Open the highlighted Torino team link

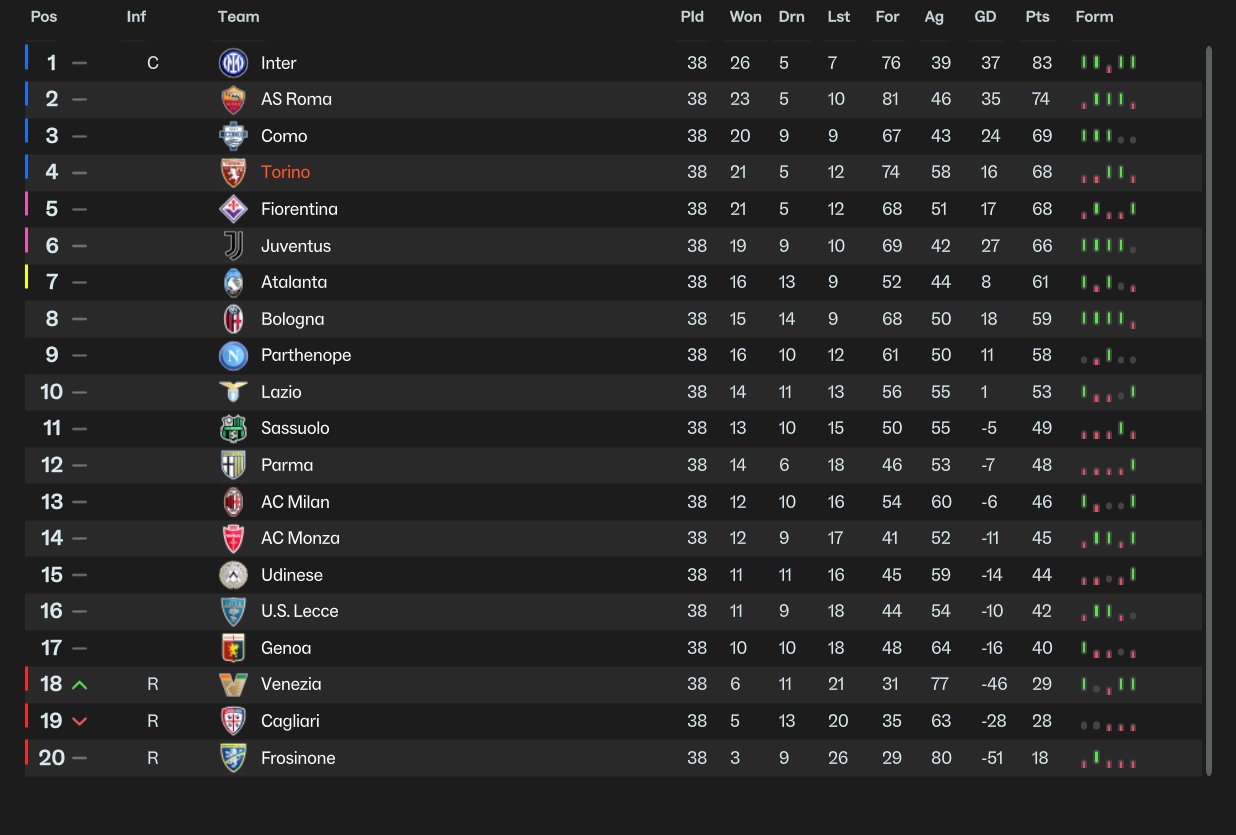[285, 172]
